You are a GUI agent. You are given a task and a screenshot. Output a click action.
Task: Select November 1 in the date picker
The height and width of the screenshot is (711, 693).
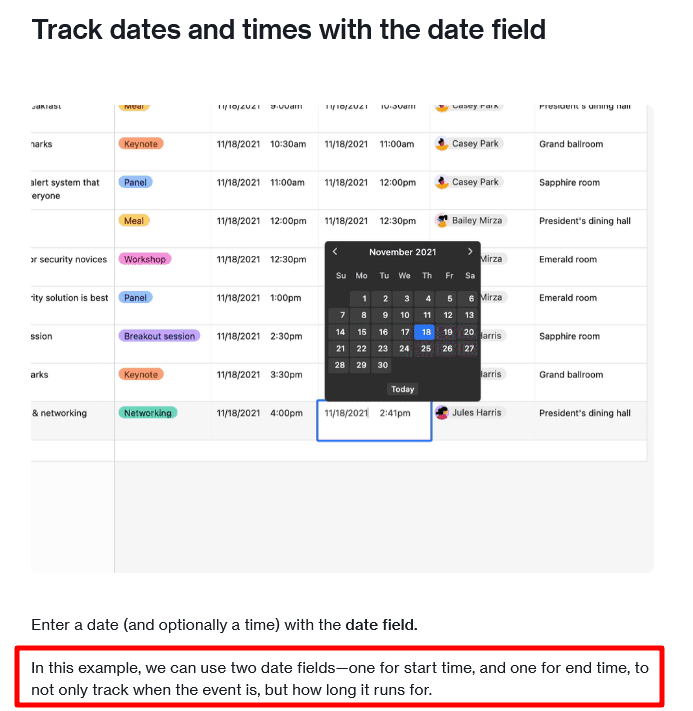click(362, 299)
